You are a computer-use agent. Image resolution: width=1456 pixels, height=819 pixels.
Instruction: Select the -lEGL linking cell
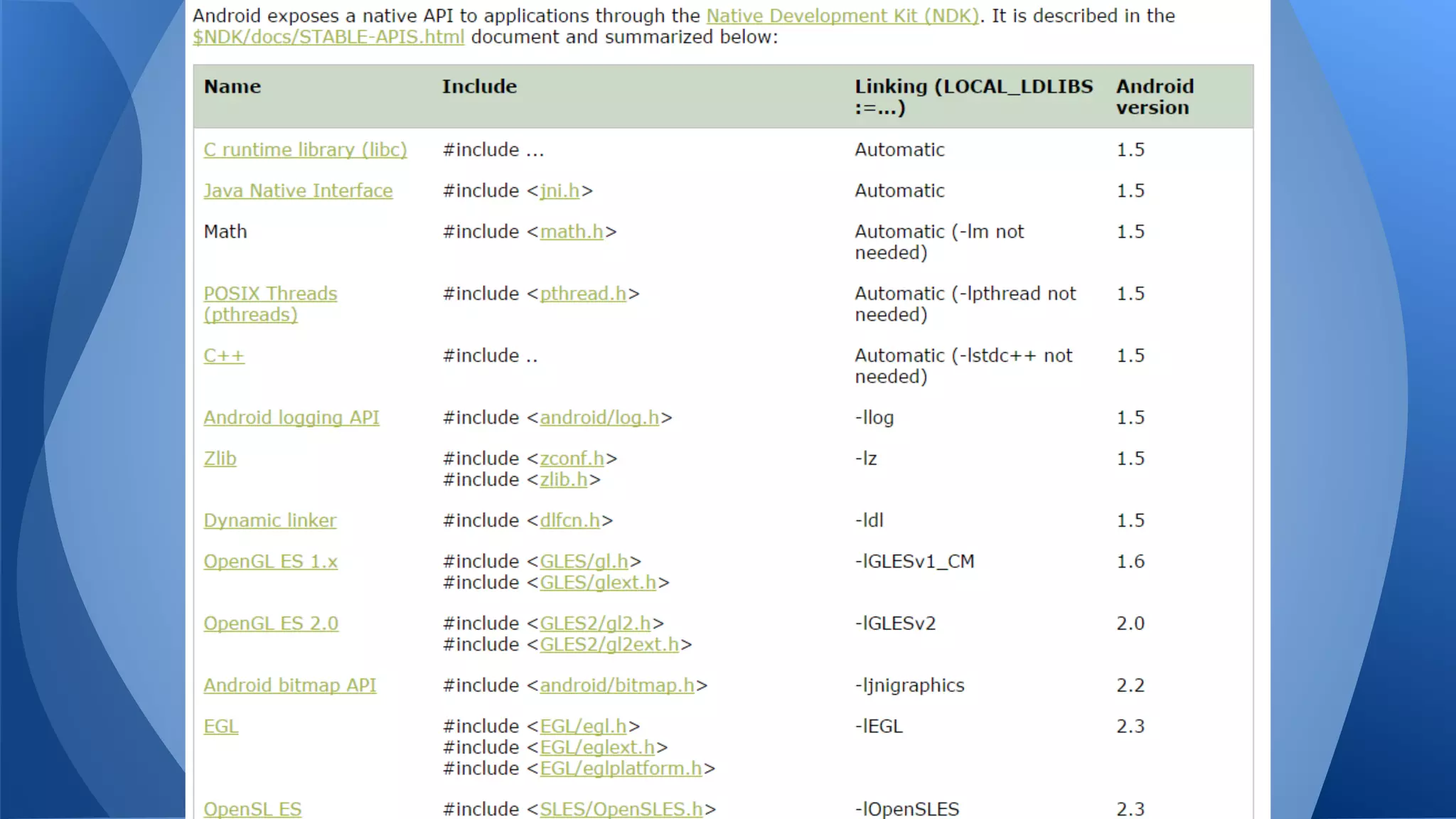coord(879,727)
